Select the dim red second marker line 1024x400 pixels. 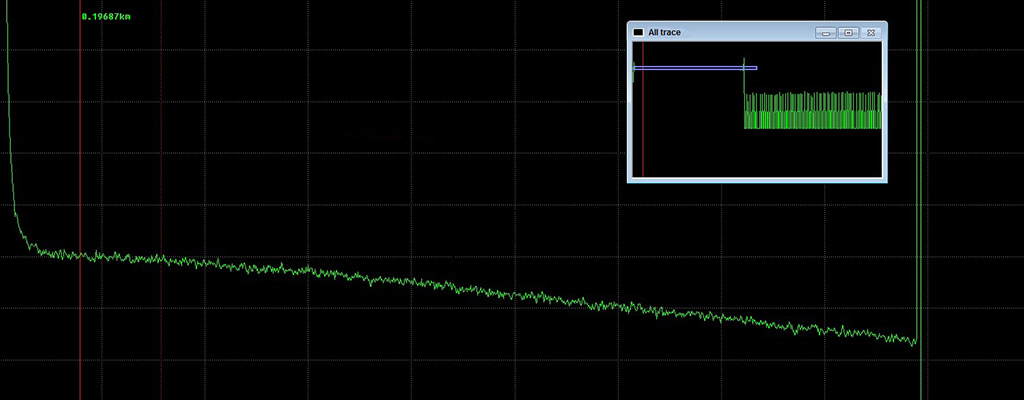pos(161,150)
